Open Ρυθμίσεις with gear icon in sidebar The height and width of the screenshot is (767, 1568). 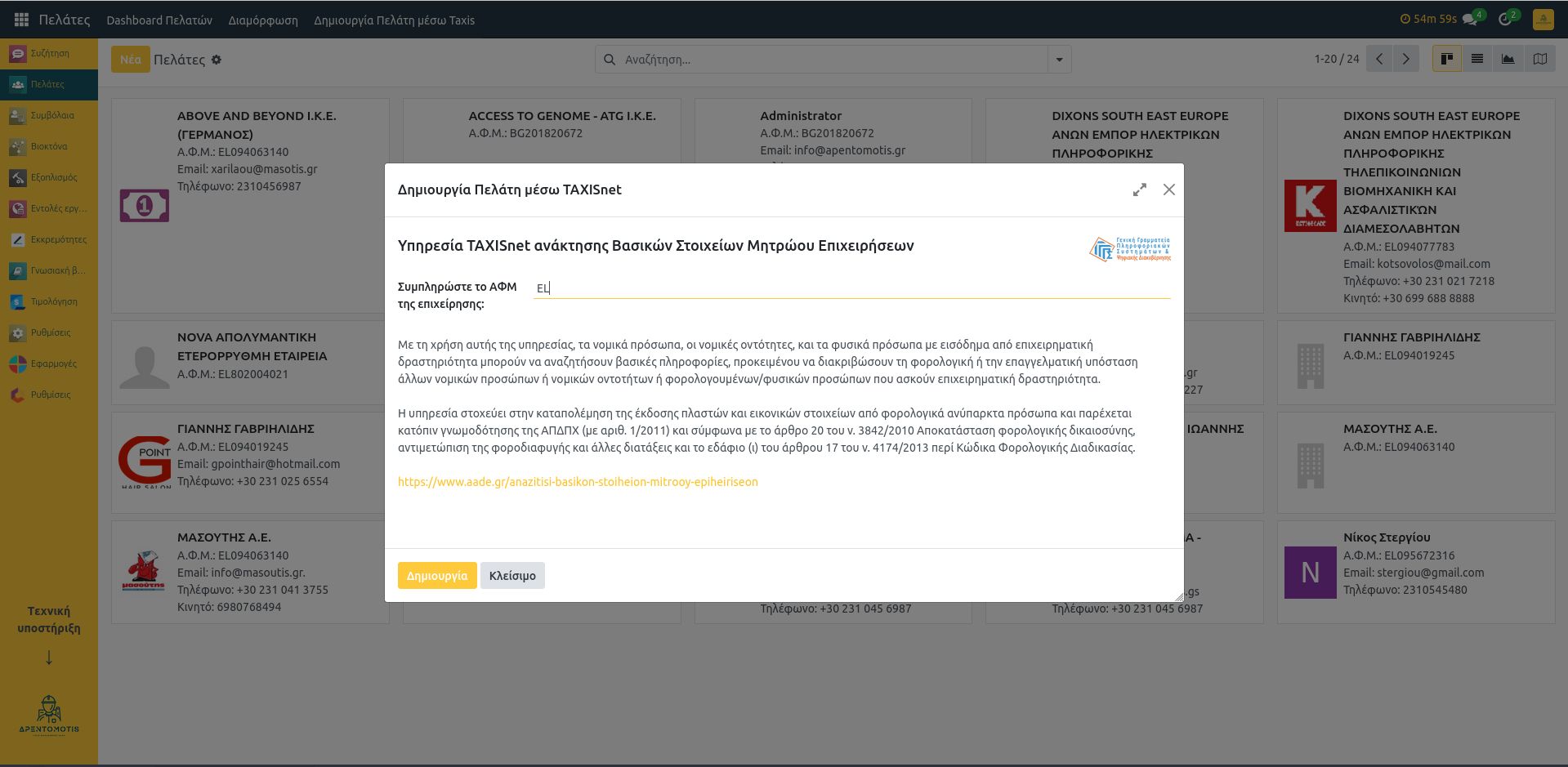pyautogui.click(x=49, y=332)
